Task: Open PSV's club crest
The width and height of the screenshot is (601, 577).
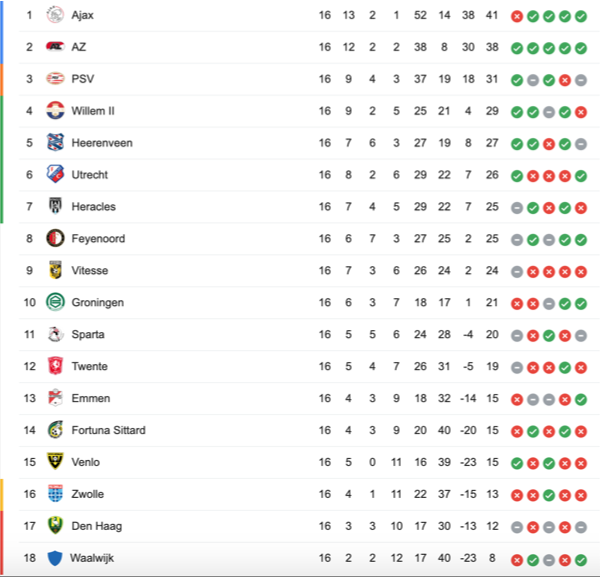Action: click(x=55, y=79)
